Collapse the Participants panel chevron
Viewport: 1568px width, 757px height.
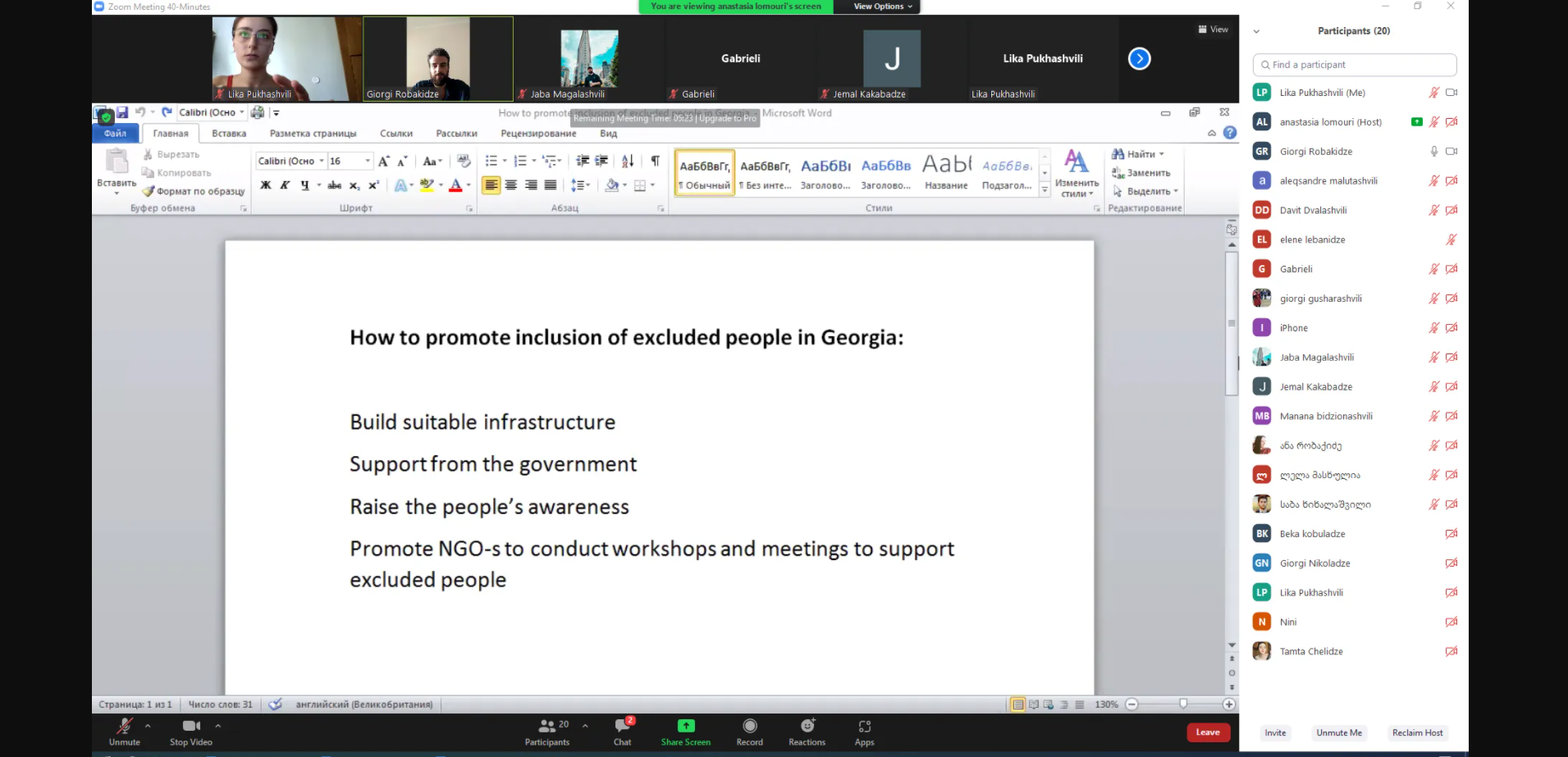click(x=1256, y=31)
